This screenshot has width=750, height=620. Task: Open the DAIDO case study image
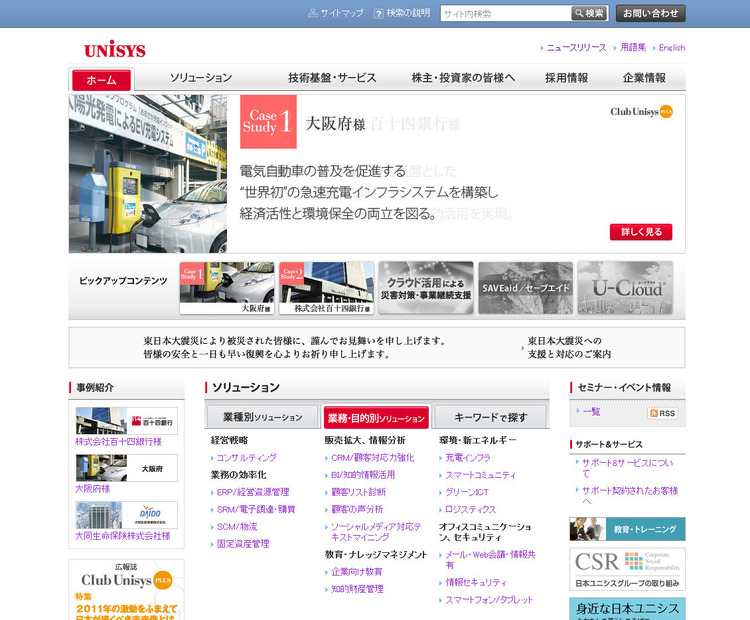127,515
